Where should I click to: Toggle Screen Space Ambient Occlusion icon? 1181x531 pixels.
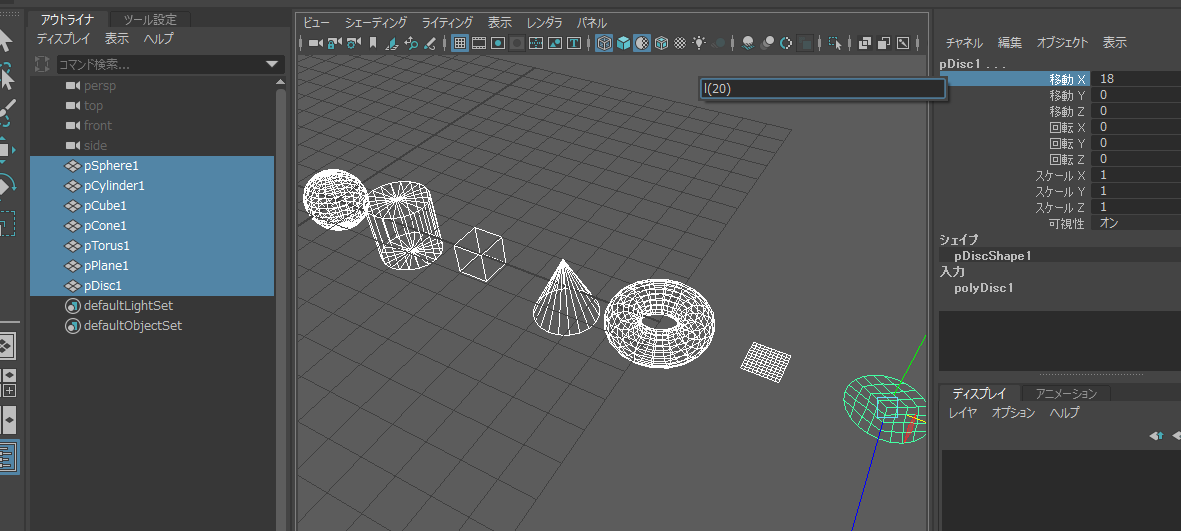click(748, 43)
